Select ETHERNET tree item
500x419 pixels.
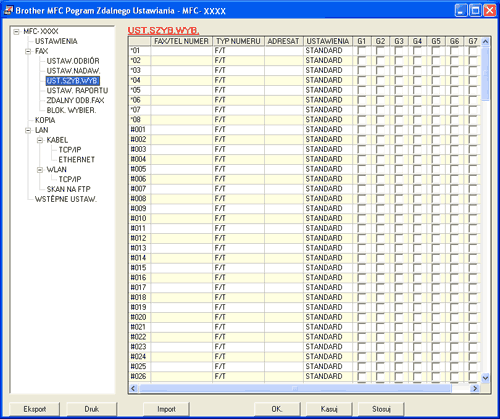(77, 160)
